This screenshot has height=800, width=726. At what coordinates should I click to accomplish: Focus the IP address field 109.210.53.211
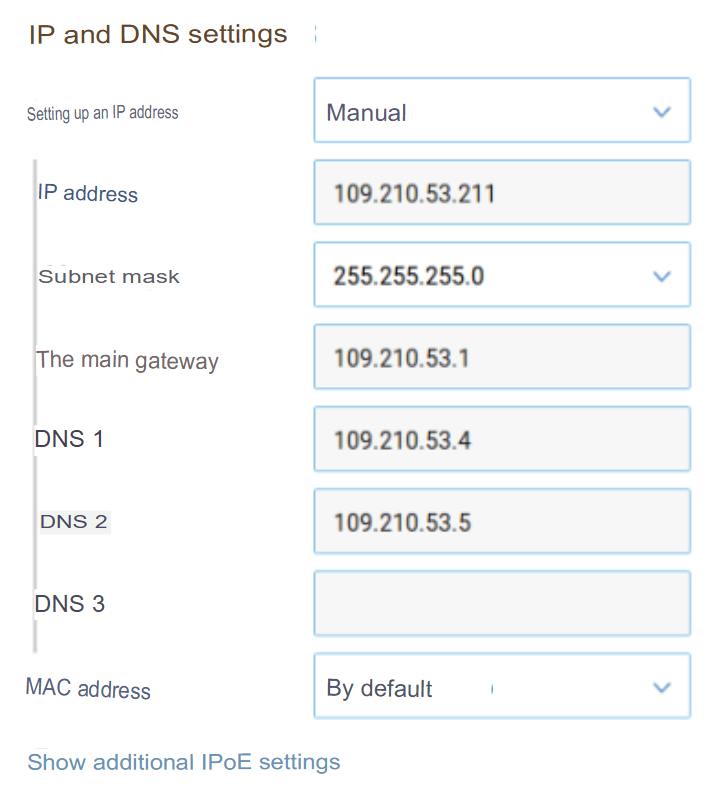(x=501, y=193)
